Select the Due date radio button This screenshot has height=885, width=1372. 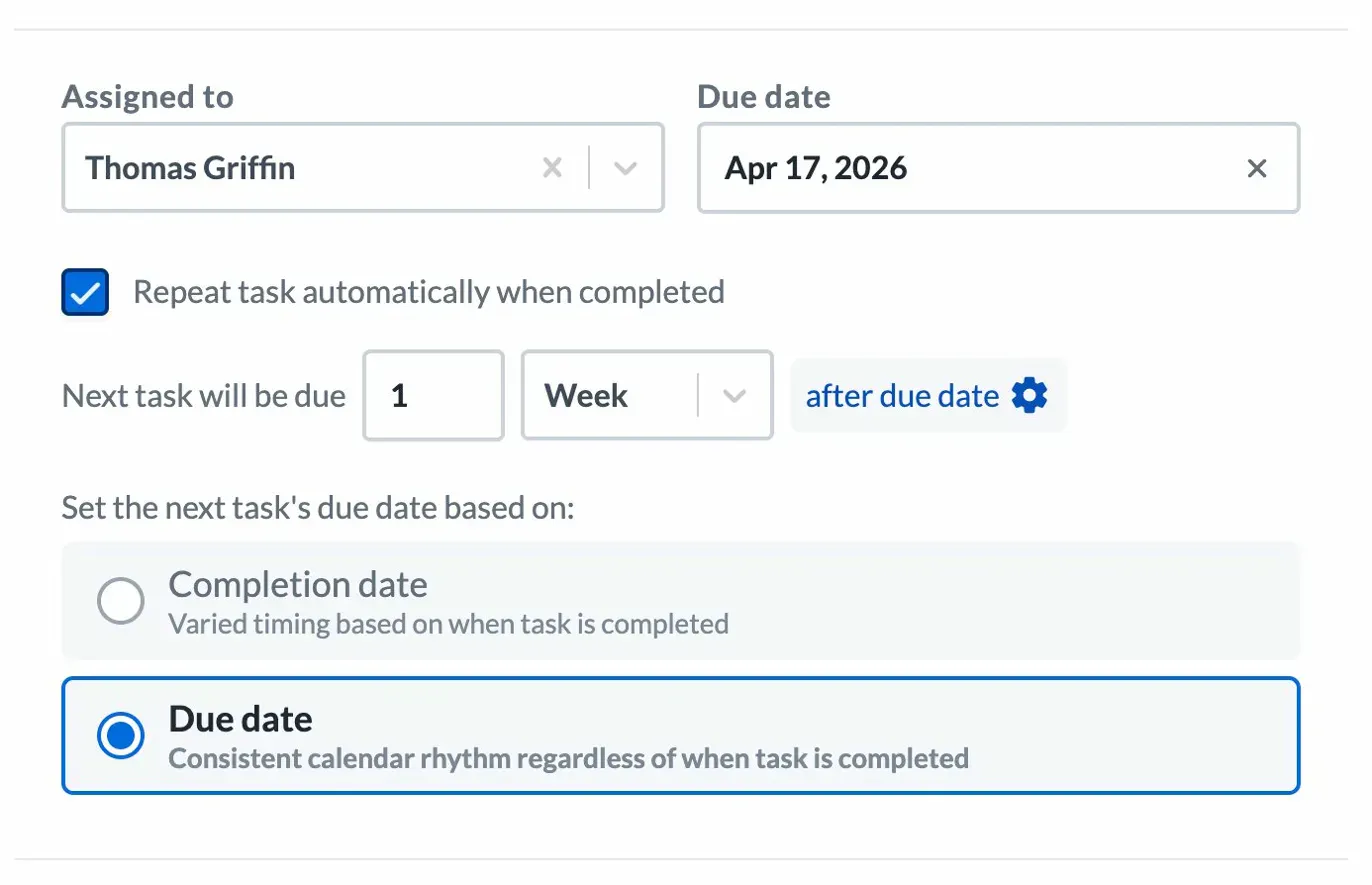pyautogui.click(x=120, y=737)
